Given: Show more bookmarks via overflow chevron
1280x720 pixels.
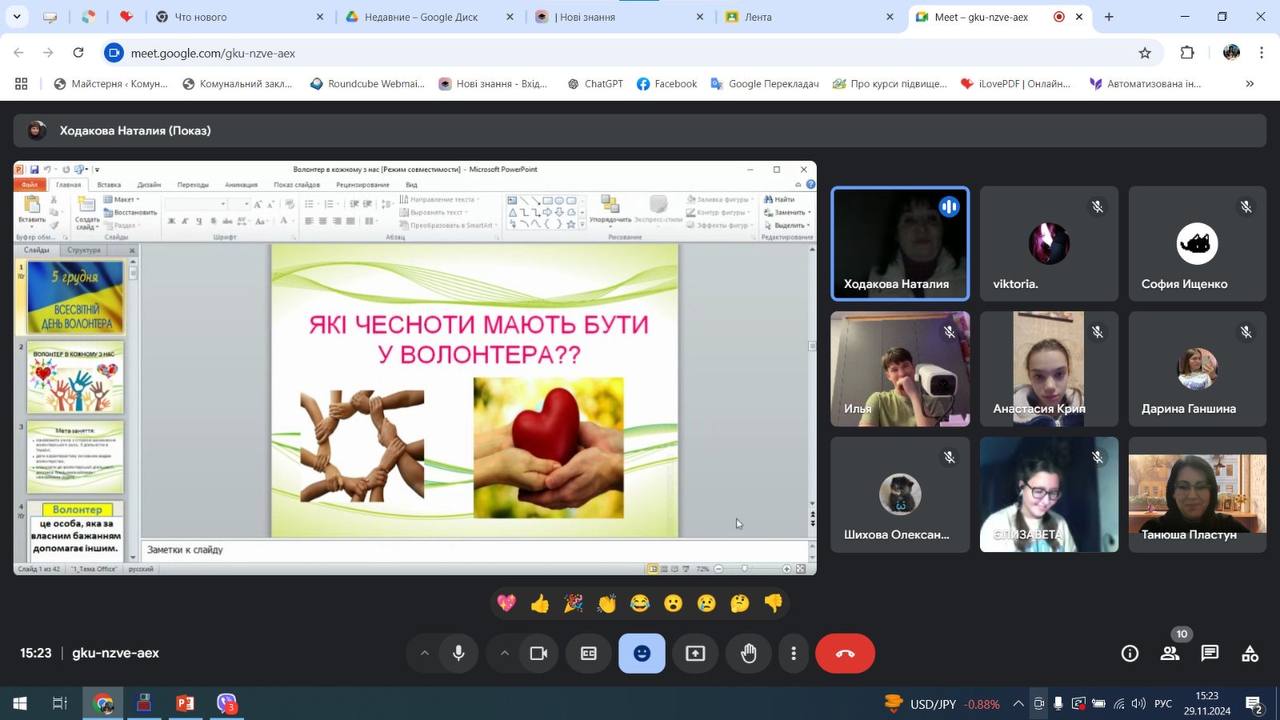Looking at the screenshot, I should click(x=1249, y=84).
